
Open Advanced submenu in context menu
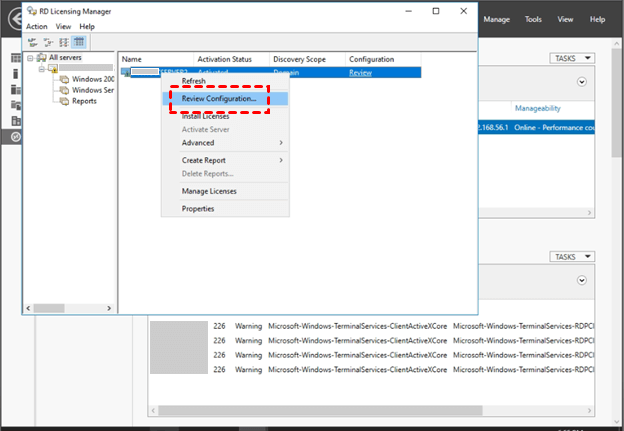tap(198, 143)
